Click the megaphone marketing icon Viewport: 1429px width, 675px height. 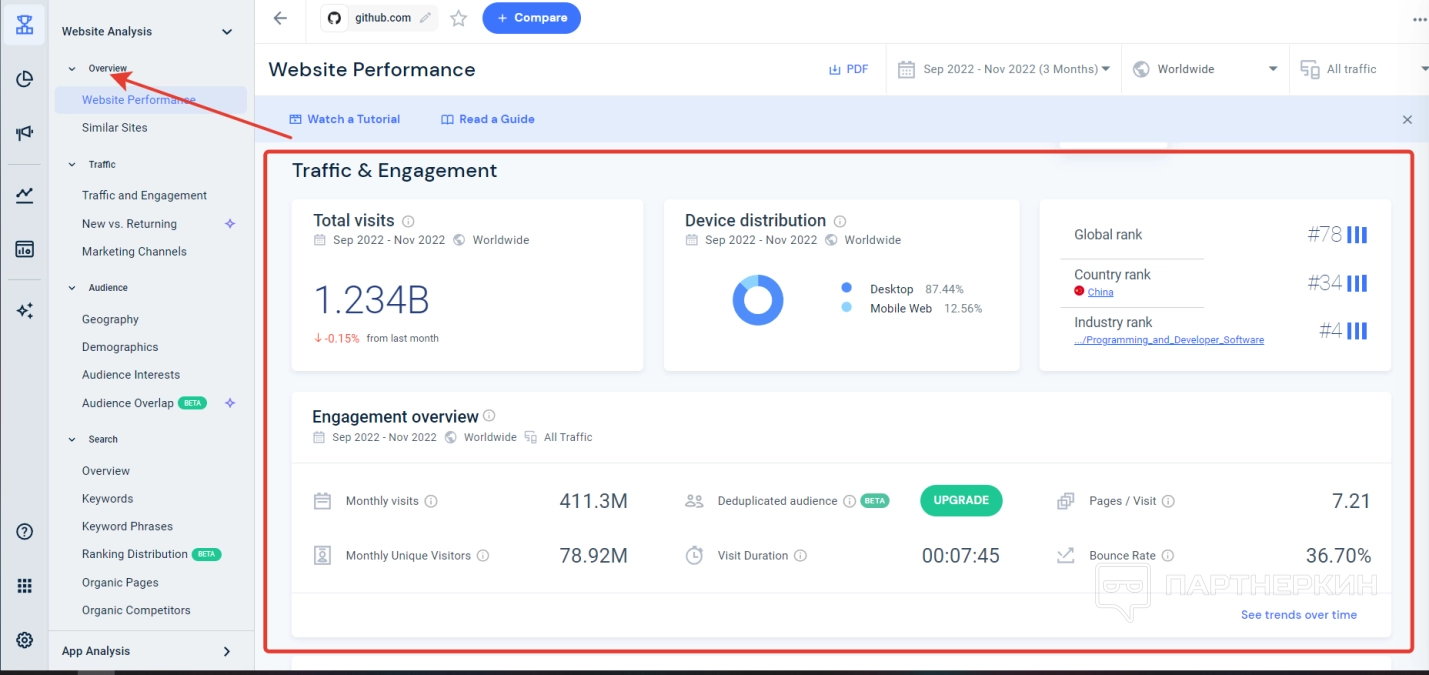pyautogui.click(x=25, y=133)
